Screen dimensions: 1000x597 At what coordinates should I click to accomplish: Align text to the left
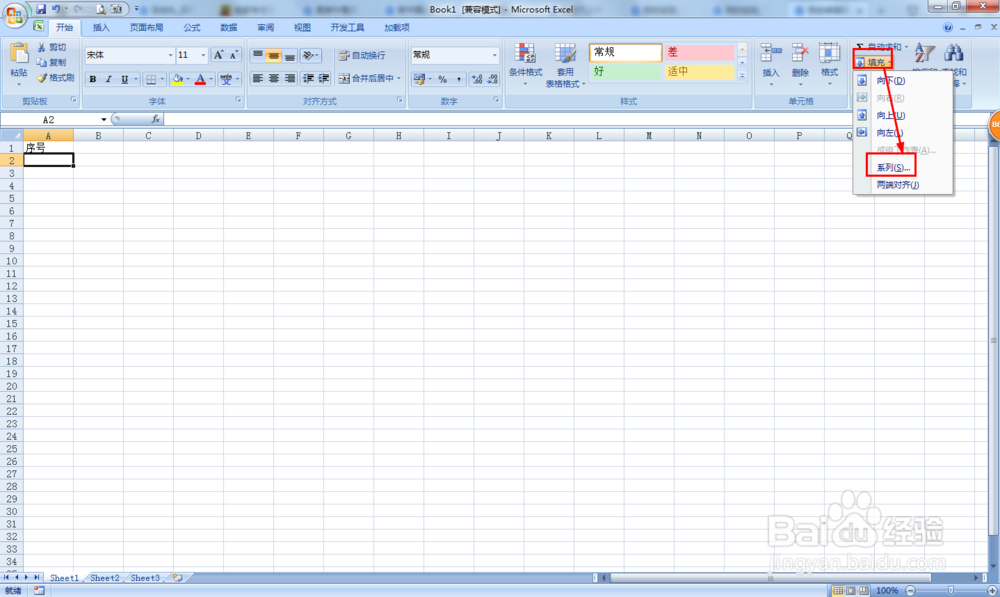coord(258,78)
